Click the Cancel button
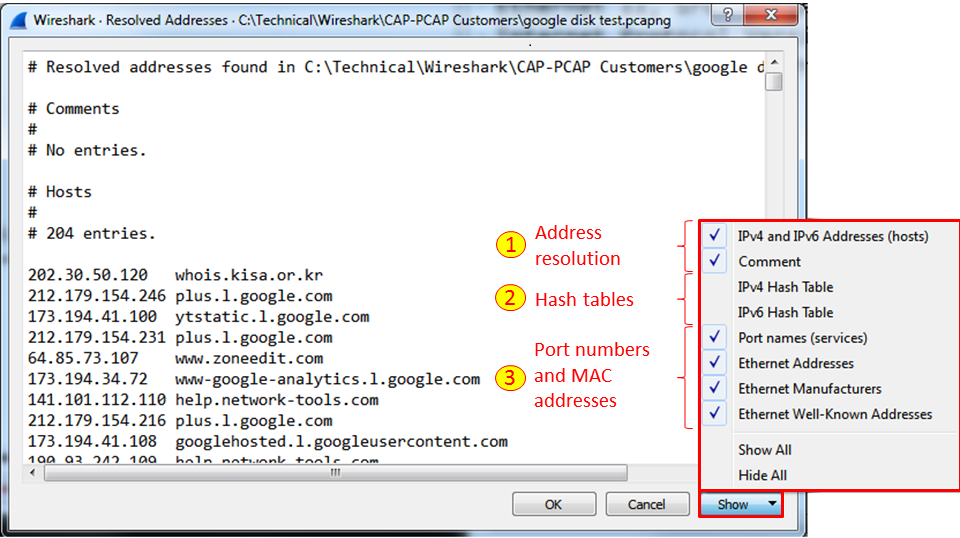This screenshot has height=538, width=960. (647, 504)
